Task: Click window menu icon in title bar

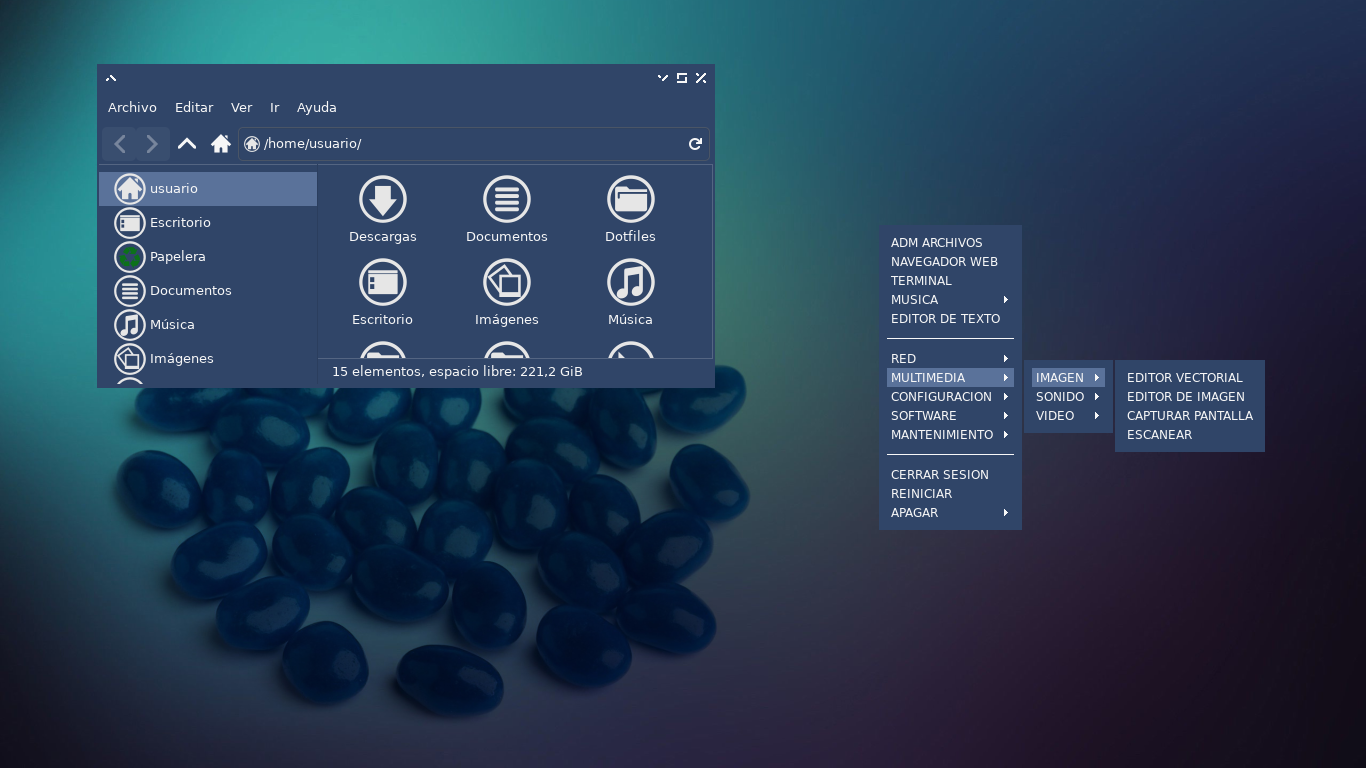Action: tap(111, 78)
